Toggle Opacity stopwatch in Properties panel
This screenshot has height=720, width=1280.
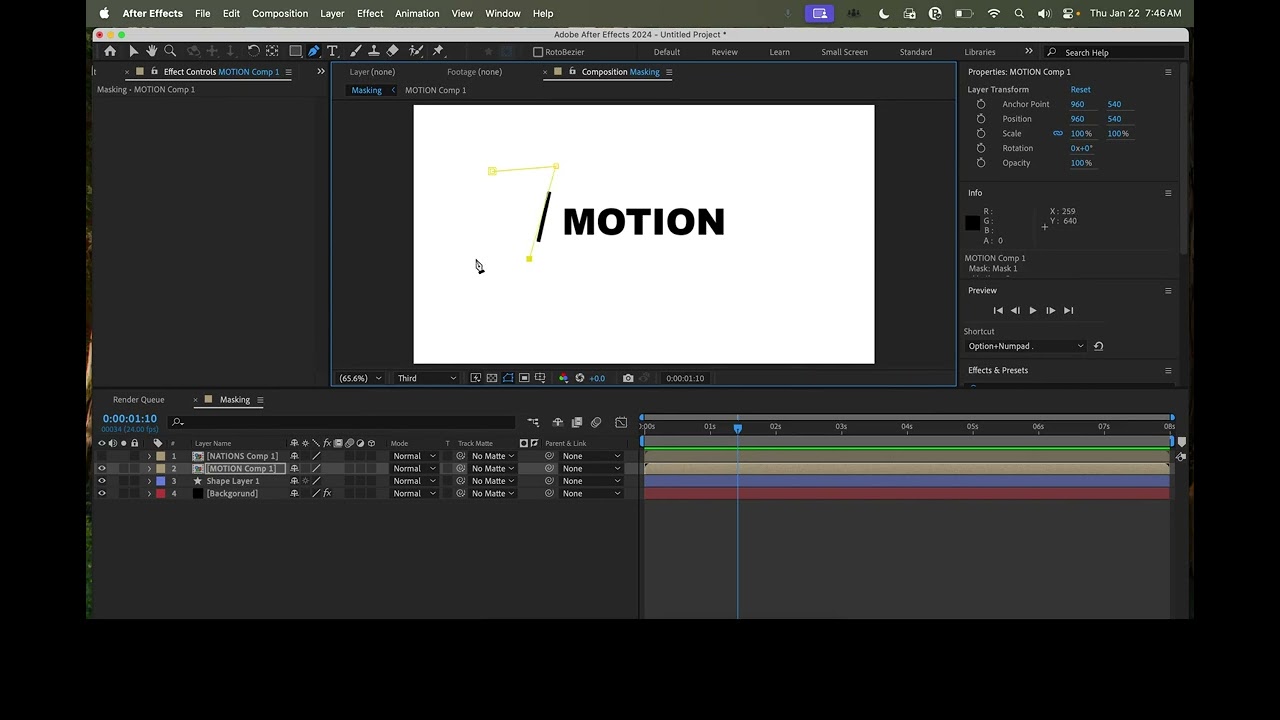[x=981, y=163]
